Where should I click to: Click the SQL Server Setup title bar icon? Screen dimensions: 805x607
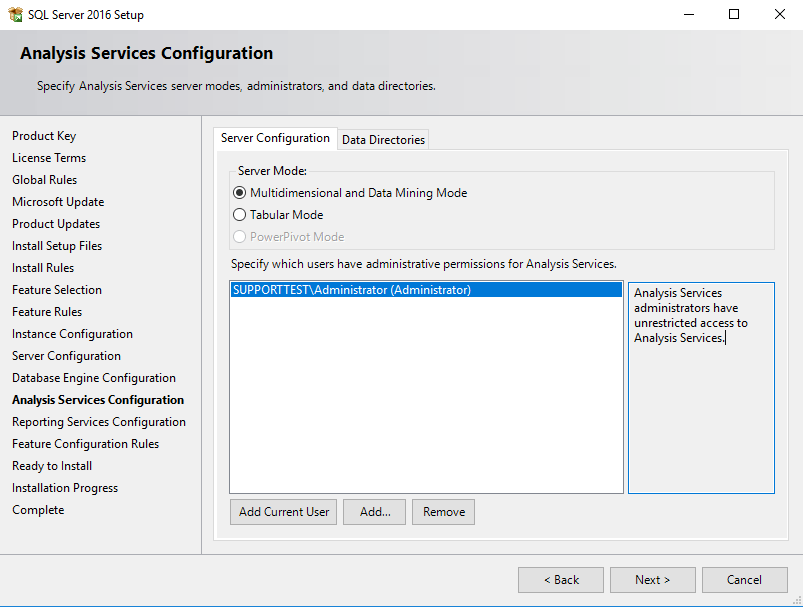click(16, 14)
